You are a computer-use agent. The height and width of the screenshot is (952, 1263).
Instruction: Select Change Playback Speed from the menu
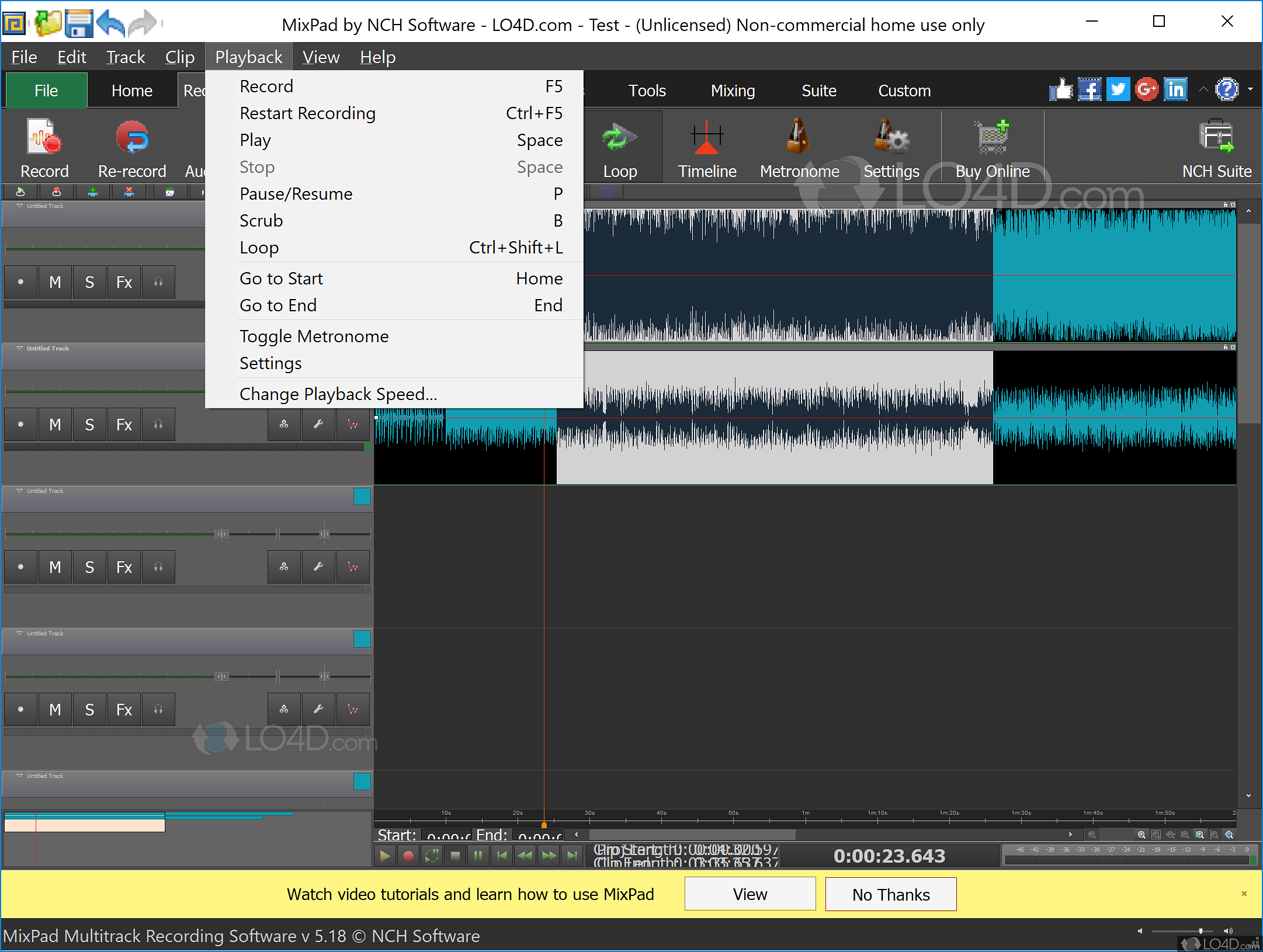338,394
